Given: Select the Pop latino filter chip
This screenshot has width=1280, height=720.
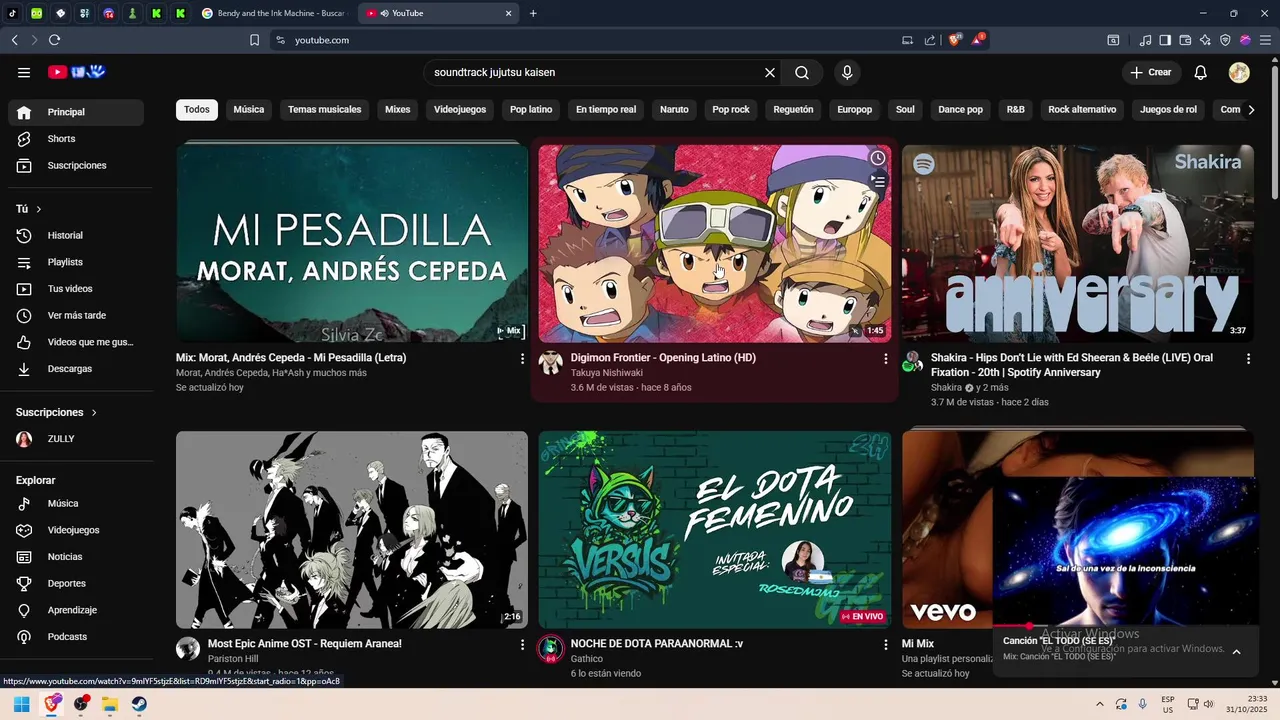Looking at the screenshot, I should click(531, 110).
